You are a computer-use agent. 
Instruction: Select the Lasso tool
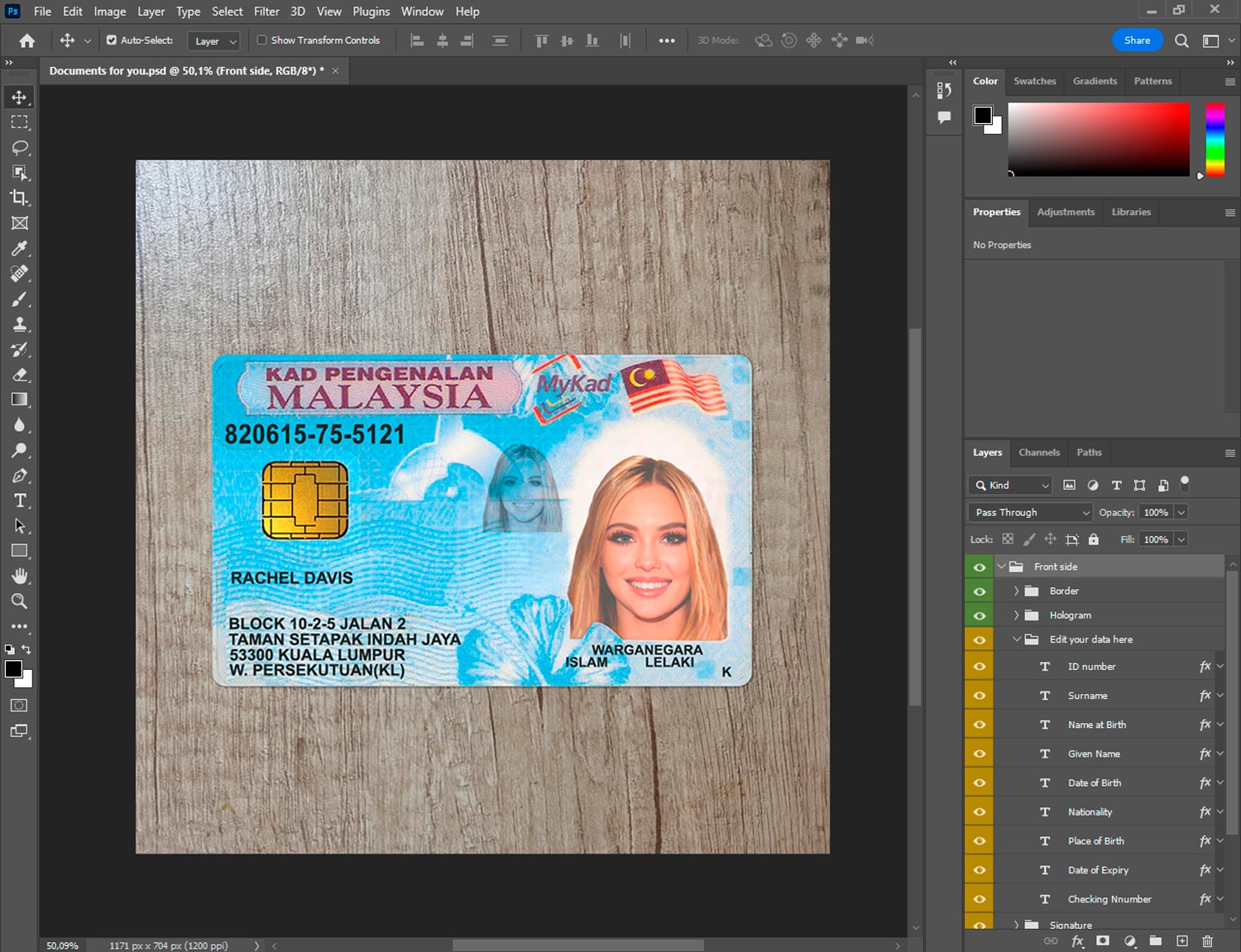click(20, 147)
